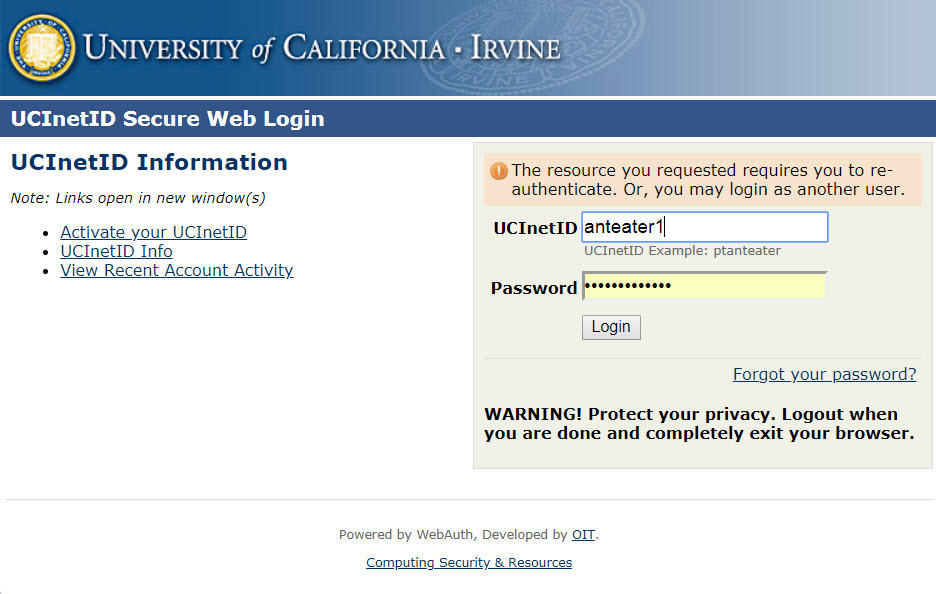936x594 pixels.
Task: Click the privacy WARNING logout text
Action: [x=699, y=424]
